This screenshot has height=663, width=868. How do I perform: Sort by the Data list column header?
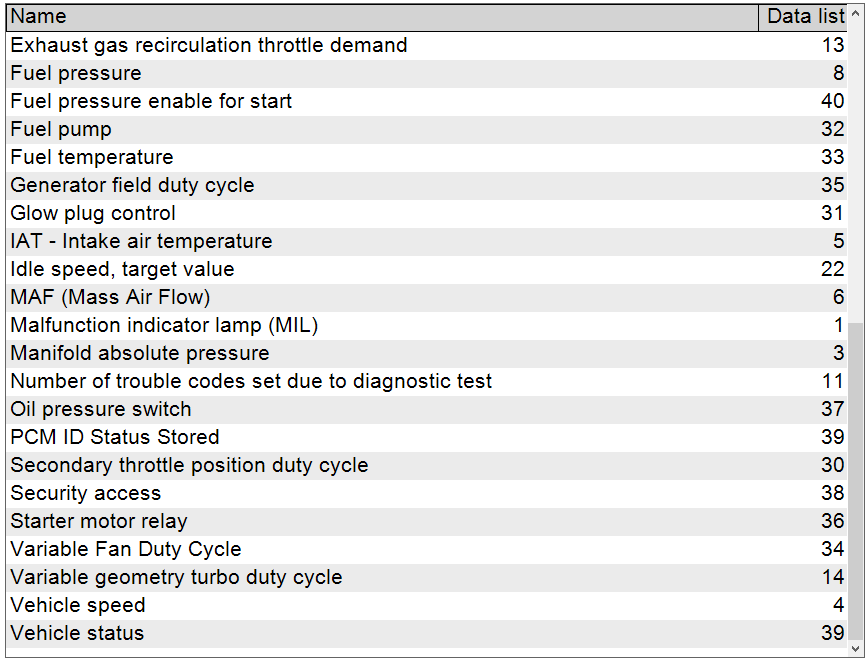(x=804, y=17)
